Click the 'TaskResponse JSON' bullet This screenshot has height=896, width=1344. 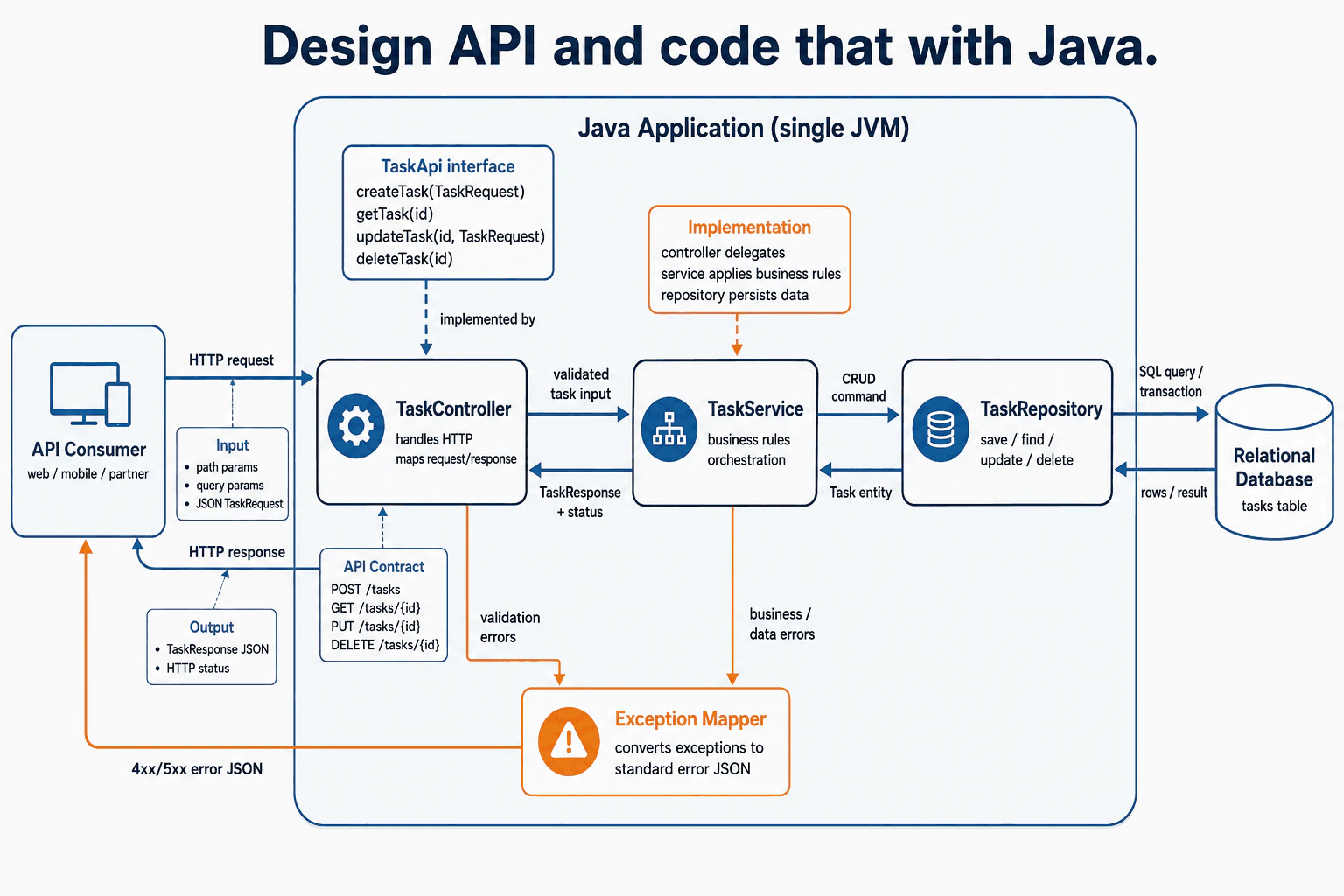217,649
